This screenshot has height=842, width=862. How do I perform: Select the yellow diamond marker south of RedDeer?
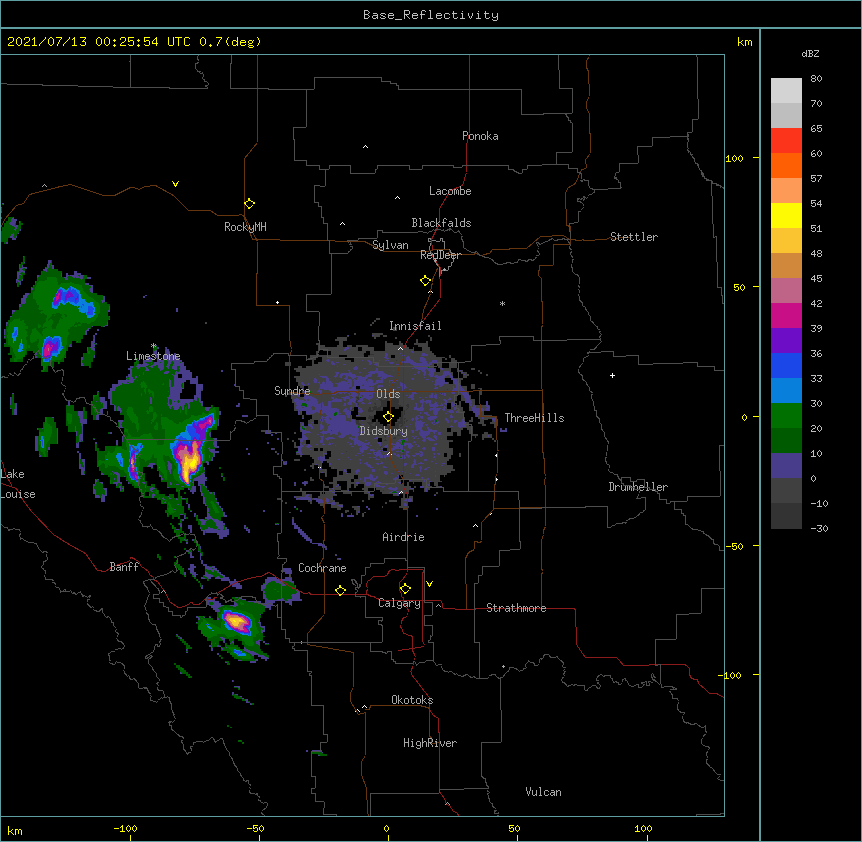[425, 281]
